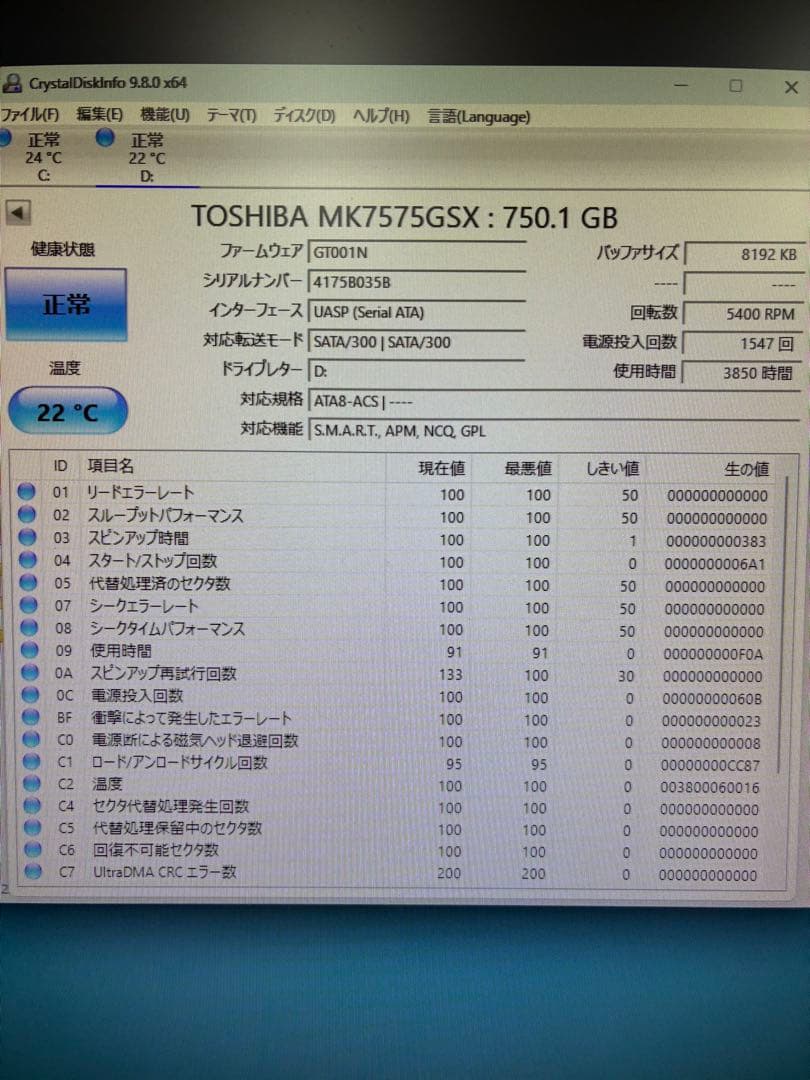The width and height of the screenshot is (810, 1080).
Task: Click the status icon for attribute 08
Action: tap(29, 627)
